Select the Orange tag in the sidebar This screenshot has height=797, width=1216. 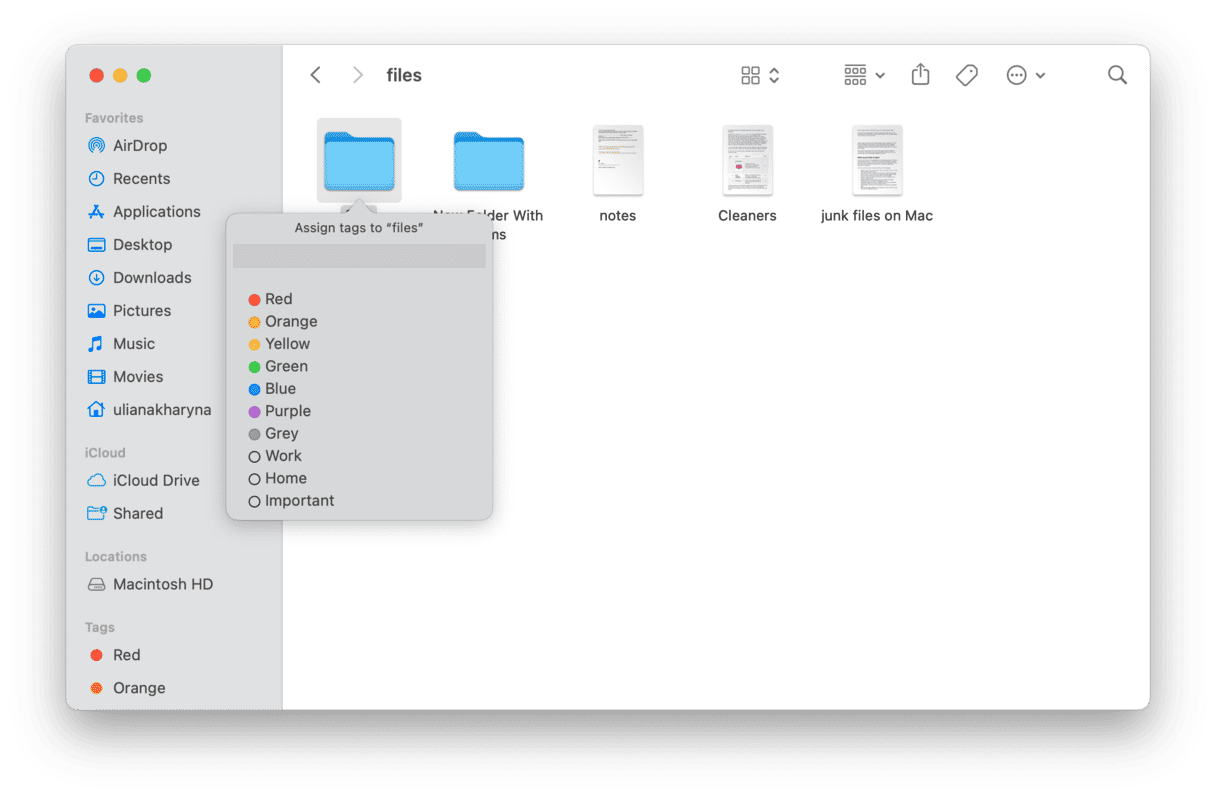(x=127, y=688)
